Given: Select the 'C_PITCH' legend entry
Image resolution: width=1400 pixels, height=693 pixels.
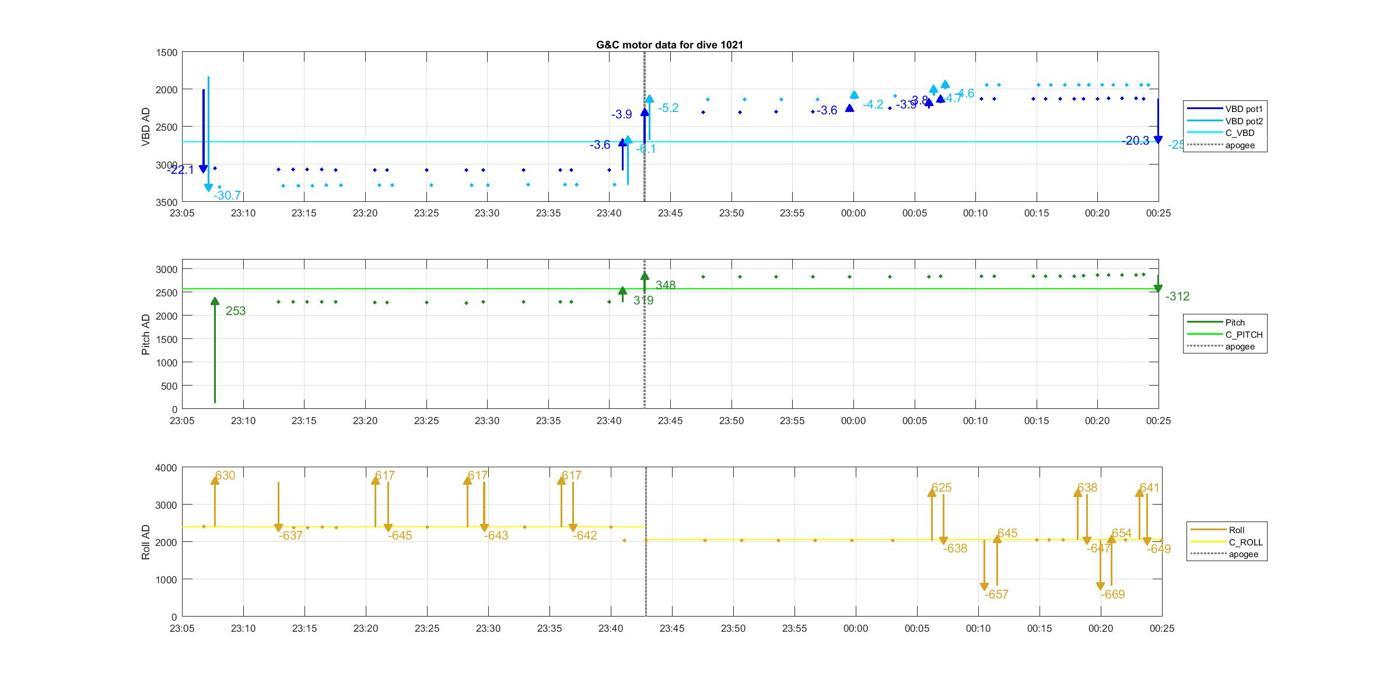Looking at the screenshot, I should pos(1226,335).
